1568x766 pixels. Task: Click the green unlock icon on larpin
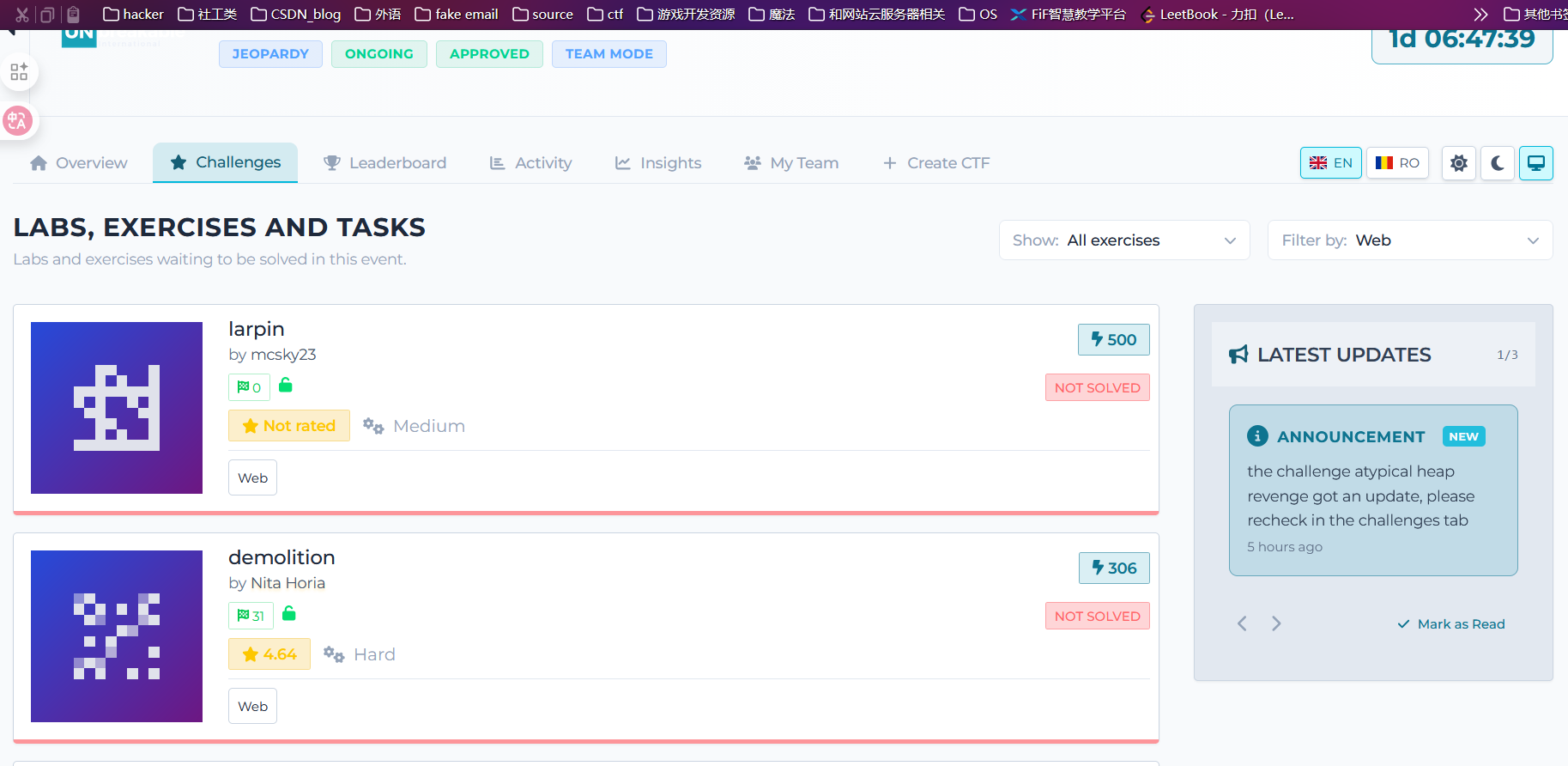286,386
